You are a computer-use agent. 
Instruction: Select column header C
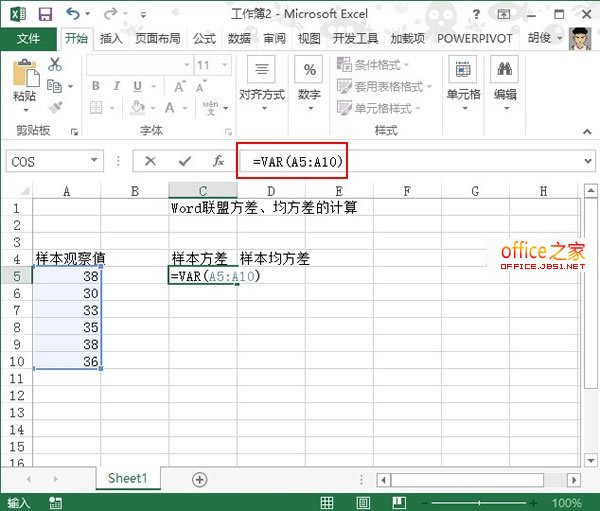203,191
